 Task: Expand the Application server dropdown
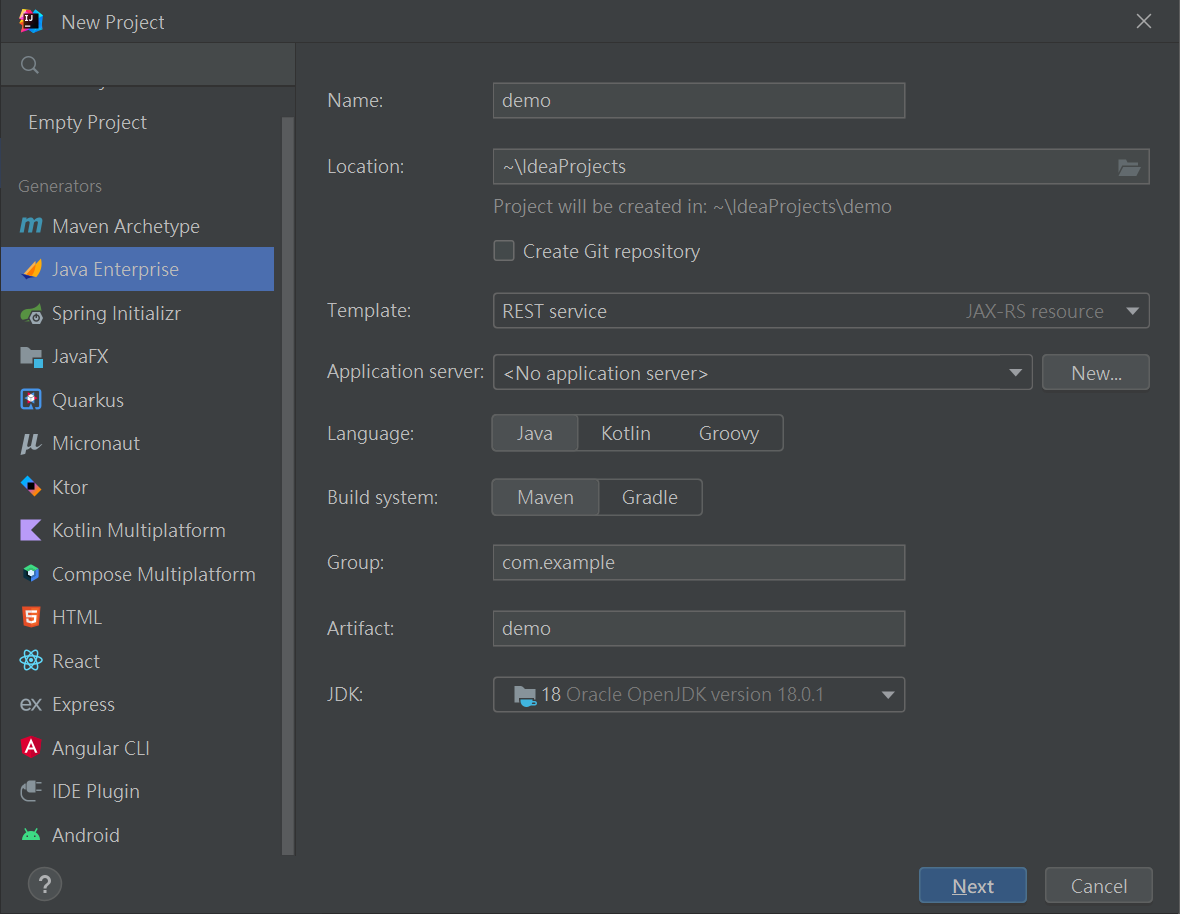point(1014,373)
